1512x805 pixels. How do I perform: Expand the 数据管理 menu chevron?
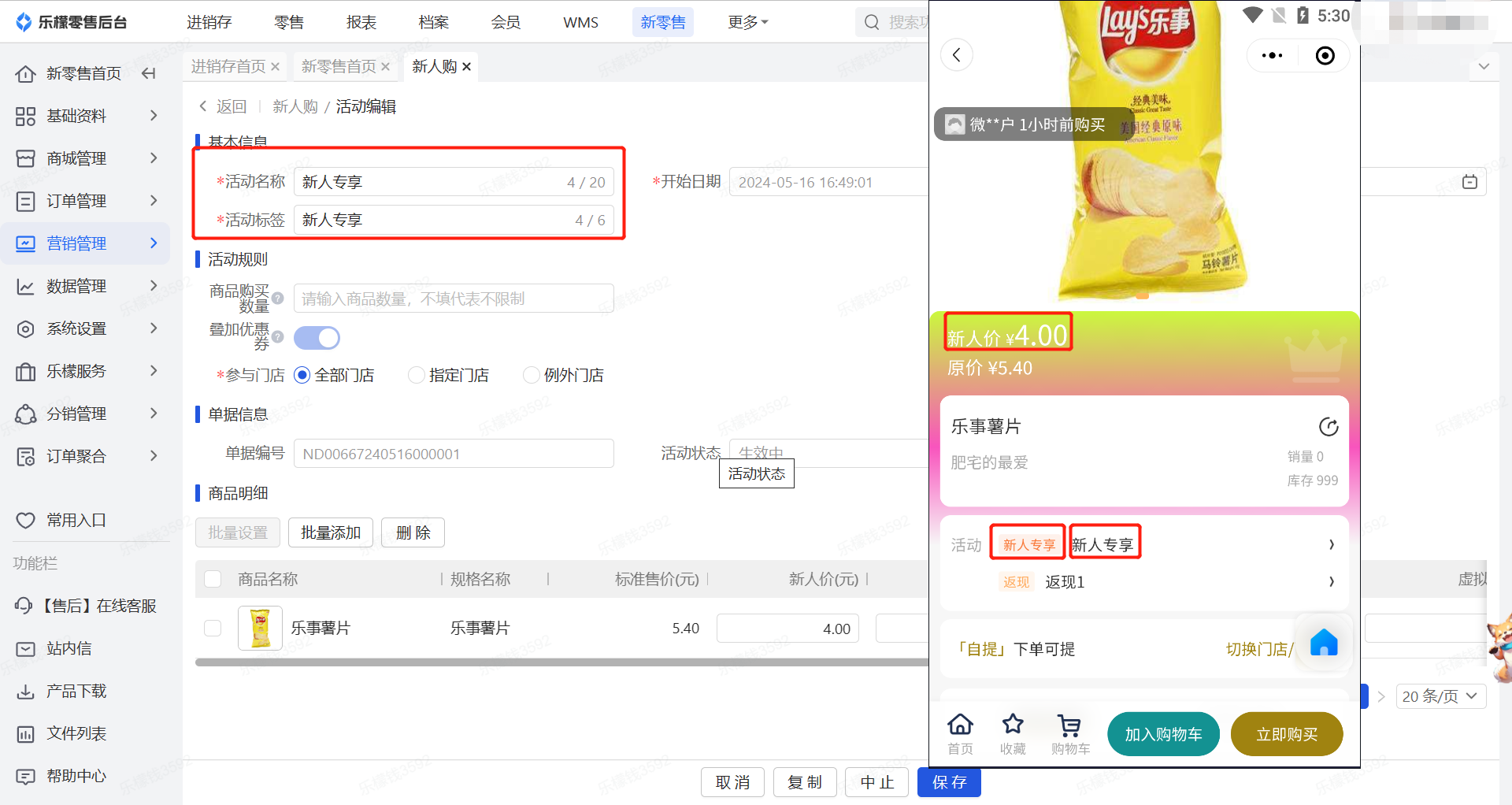pos(154,286)
